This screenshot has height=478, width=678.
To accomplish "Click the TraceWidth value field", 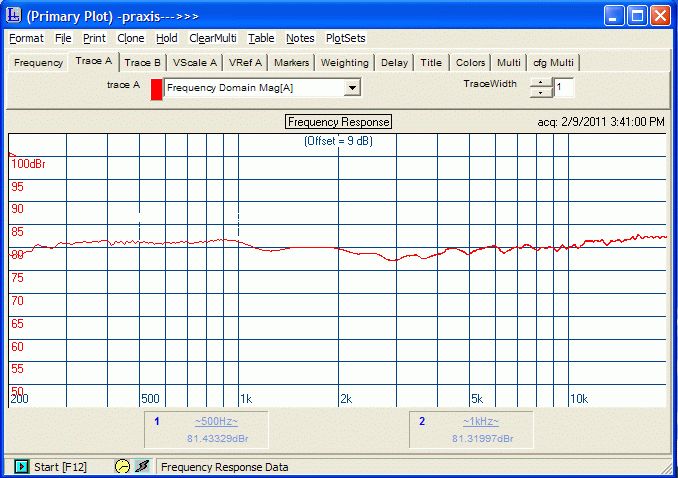I will pos(563,87).
